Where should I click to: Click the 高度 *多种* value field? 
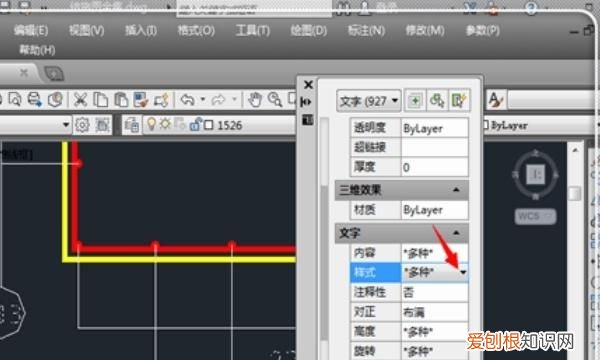tap(434, 332)
